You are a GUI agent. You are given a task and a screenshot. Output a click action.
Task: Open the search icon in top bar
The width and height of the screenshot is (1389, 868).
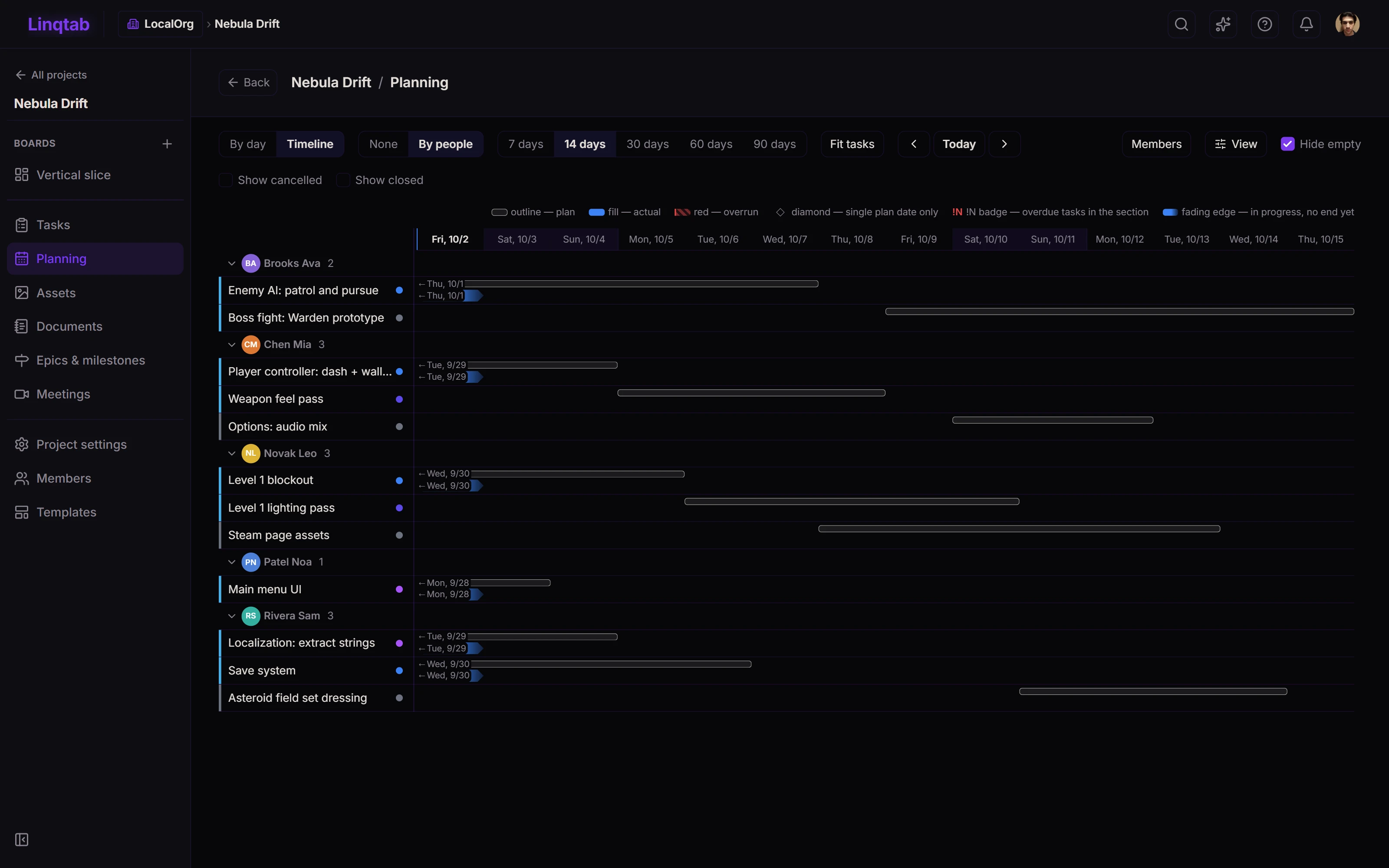click(1181, 24)
